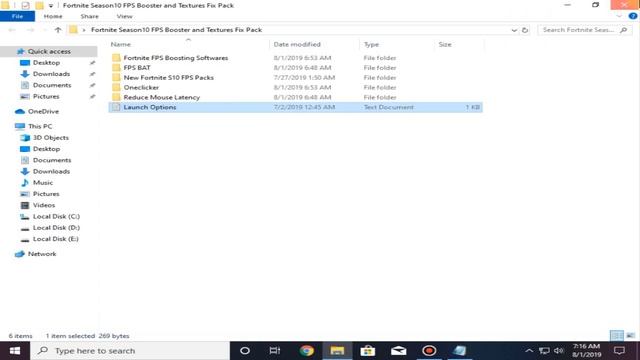Go back to the previous folder
Viewport: 640px width, 360px height.
point(12,30)
